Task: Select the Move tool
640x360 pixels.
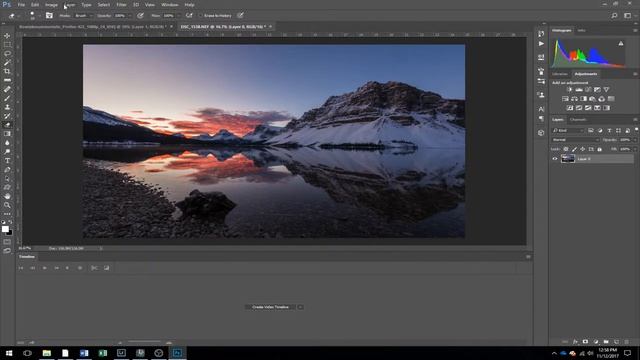Action: [7, 36]
